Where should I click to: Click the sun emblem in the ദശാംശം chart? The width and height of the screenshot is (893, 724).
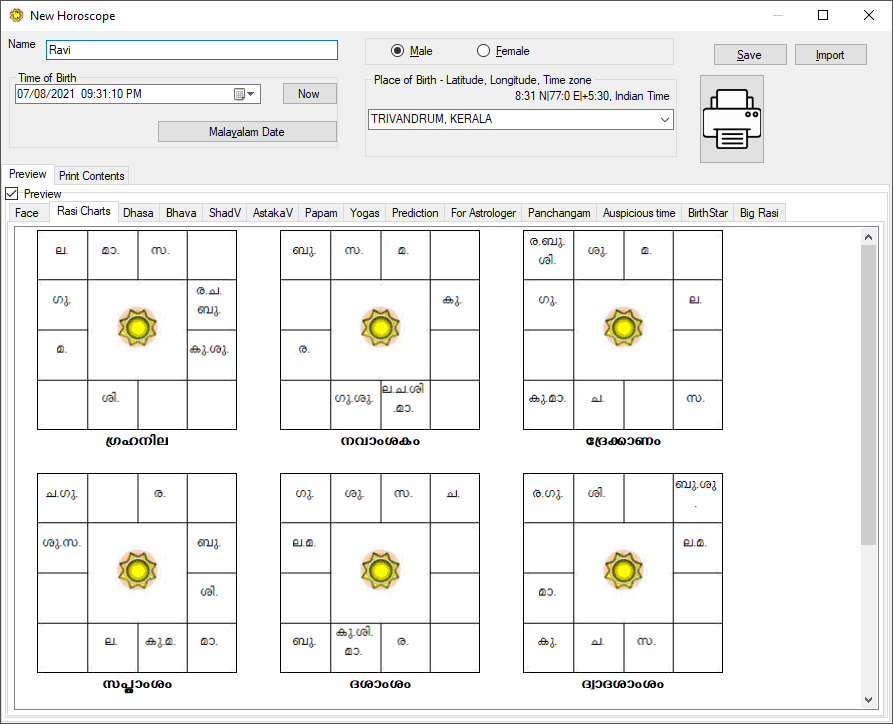pyautogui.click(x=380, y=570)
